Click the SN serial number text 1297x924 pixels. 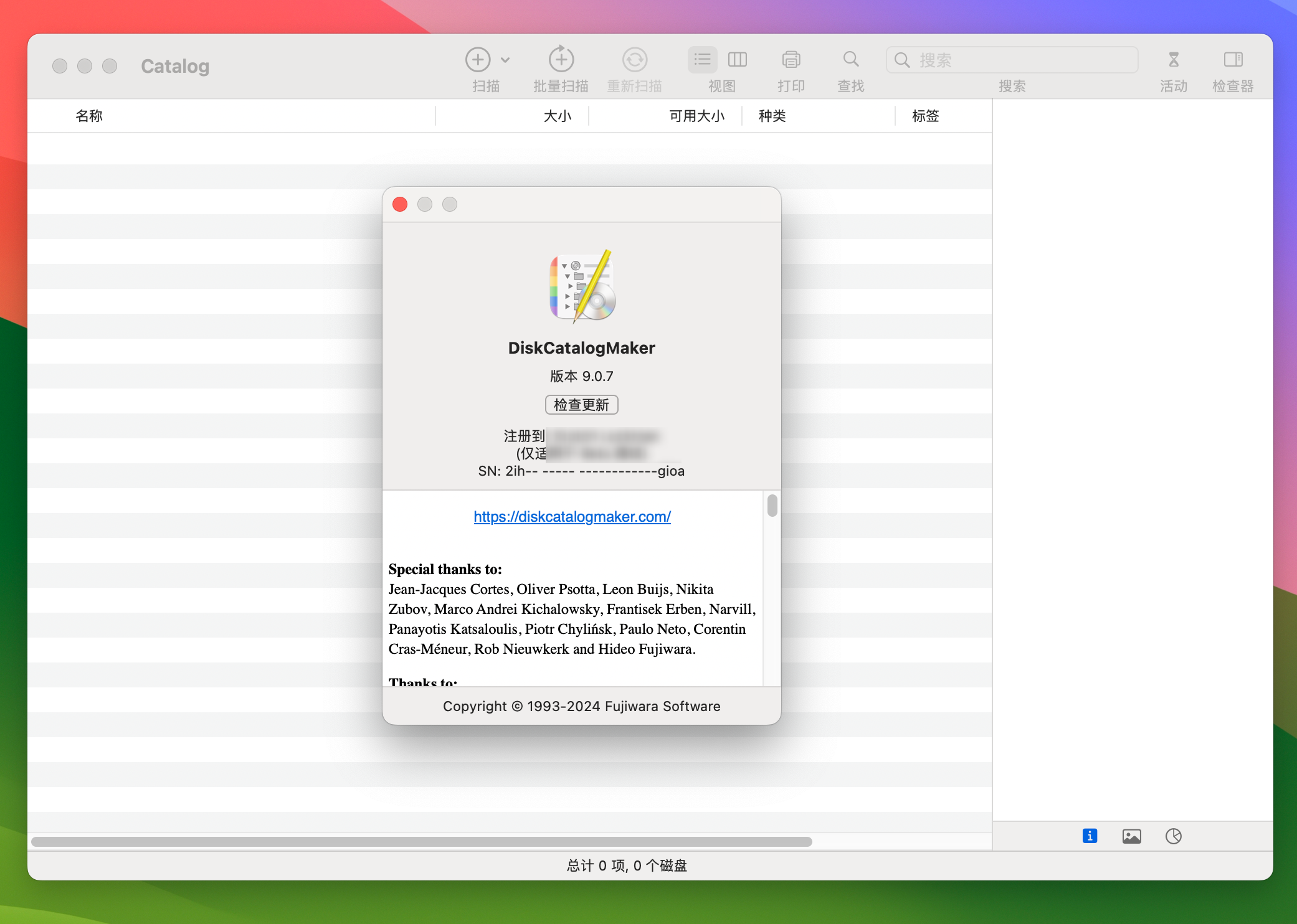click(581, 471)
